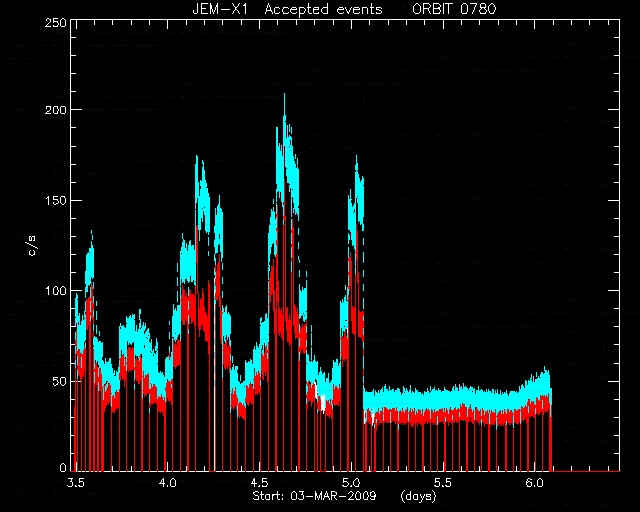The width and height of the screenshot is (640, 512).
Task: Click the 6.0 x-axis tick label
Action: [534, 483]
